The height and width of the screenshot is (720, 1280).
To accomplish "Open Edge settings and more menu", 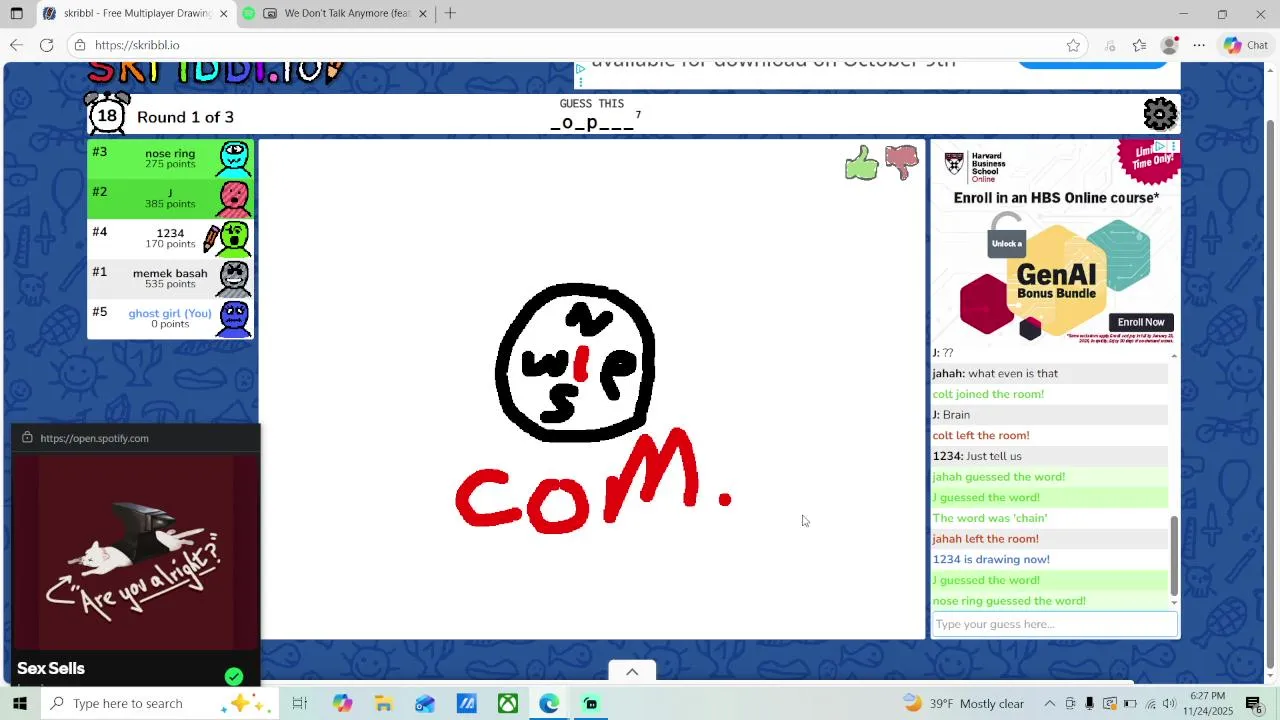I will point(1199,45).
